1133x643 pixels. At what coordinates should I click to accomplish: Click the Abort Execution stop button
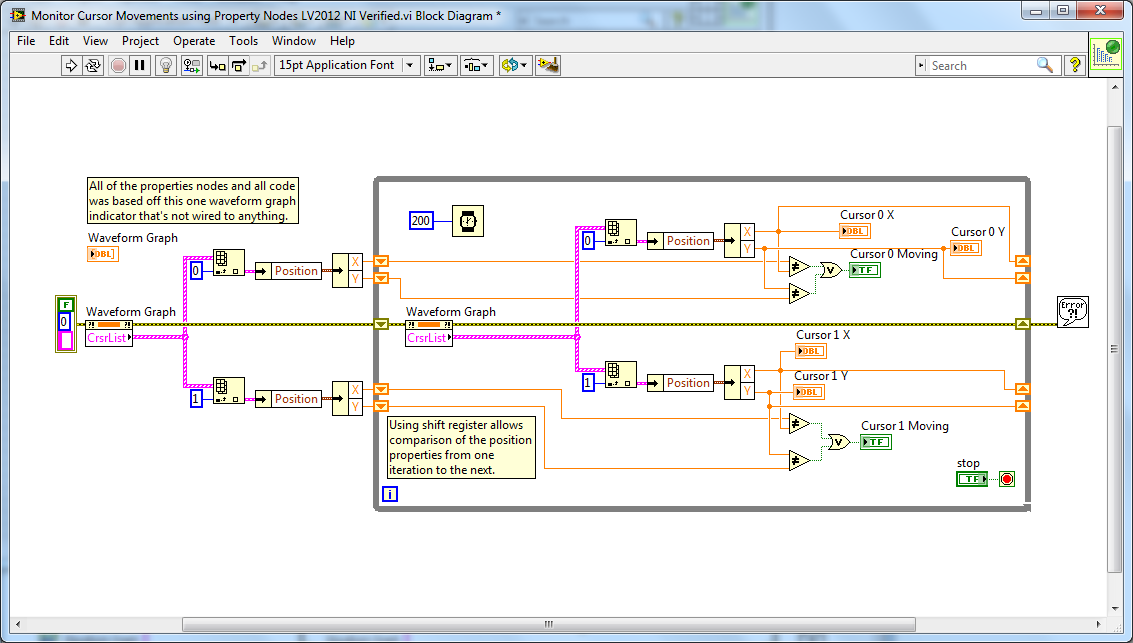click(119, 66)
